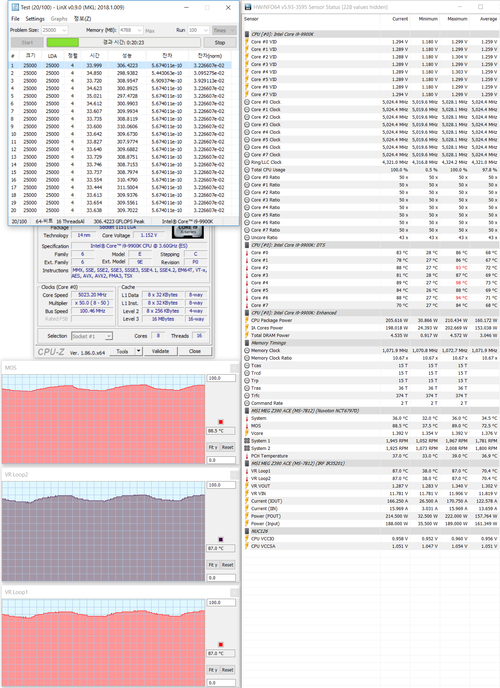This screenshot has height=688, width=500.
Task: Click the fan icon beside System 1
Action: tap(247, 441)
